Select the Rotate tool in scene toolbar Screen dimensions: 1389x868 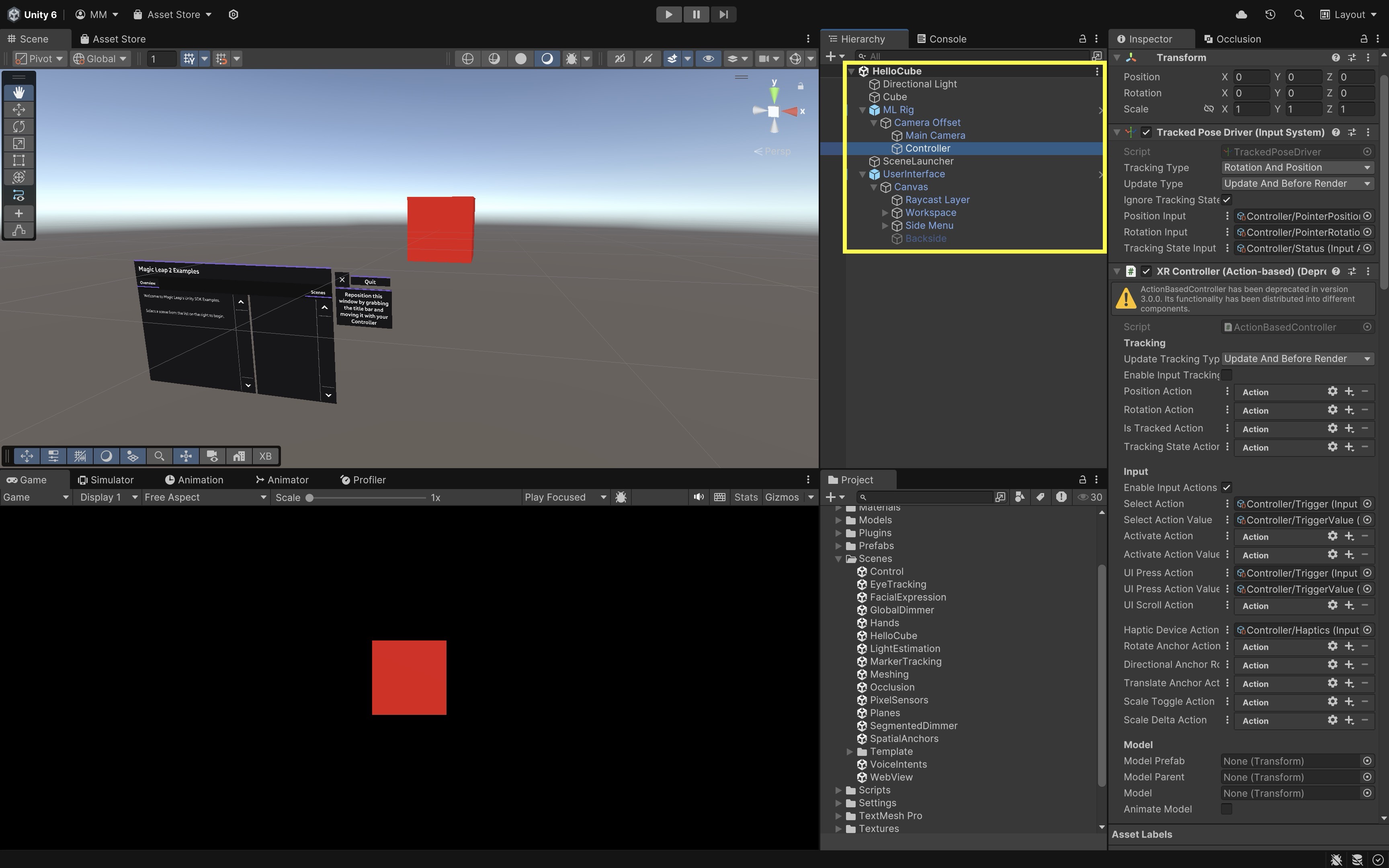[18, 126]
